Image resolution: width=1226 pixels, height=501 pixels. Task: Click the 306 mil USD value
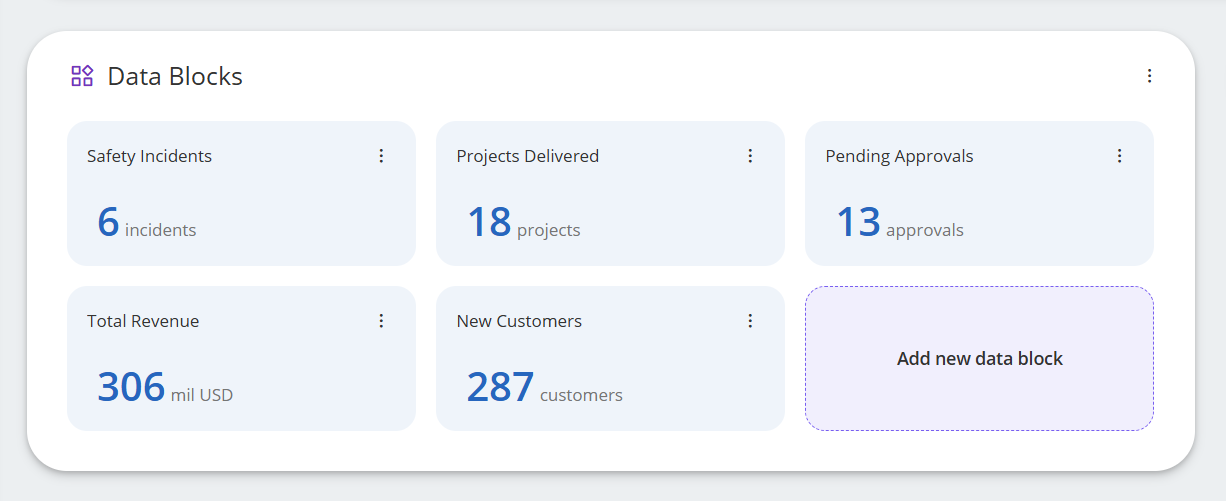(165, 388)
